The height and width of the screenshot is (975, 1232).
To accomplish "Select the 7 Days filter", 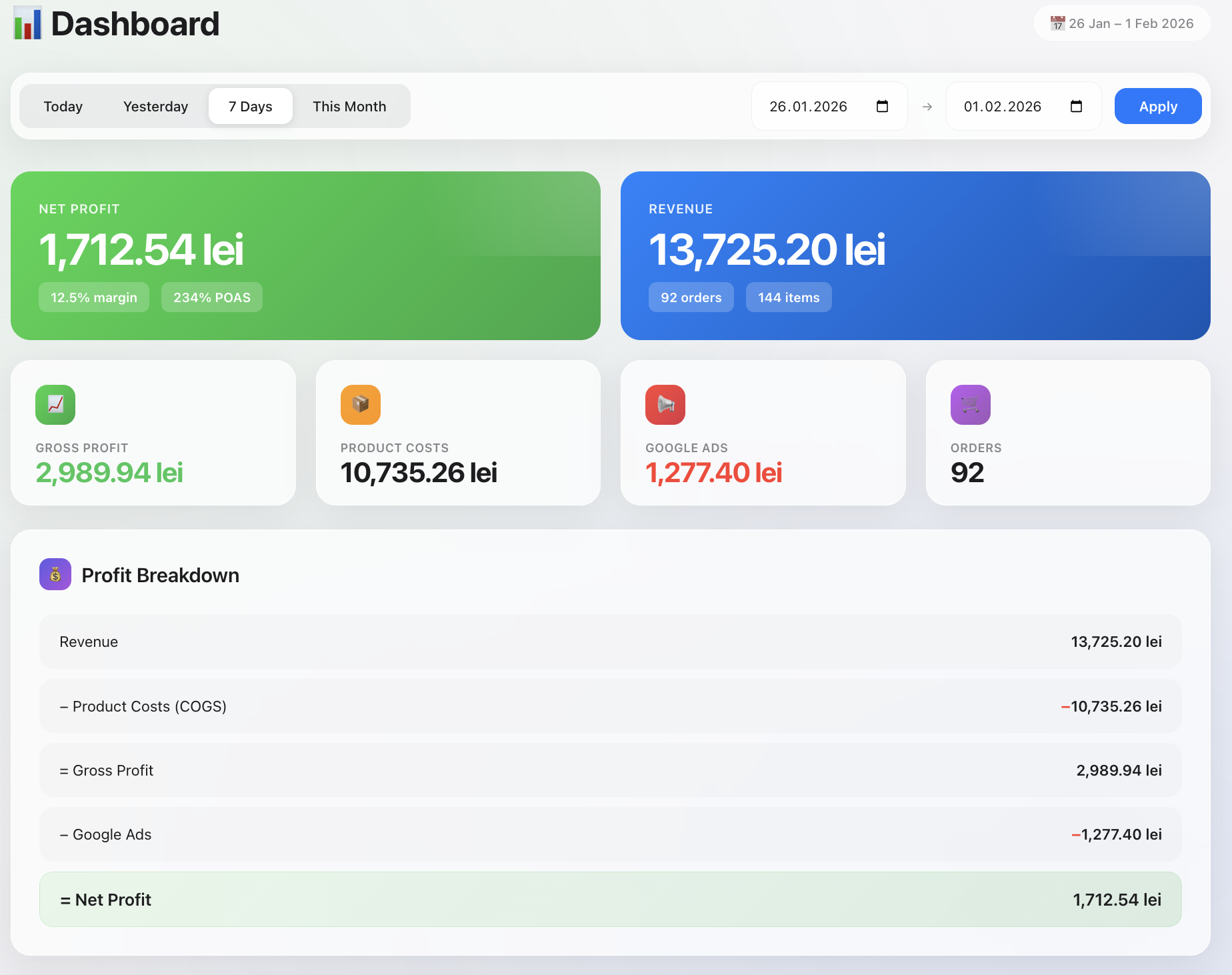I will (x=250, y=106).
